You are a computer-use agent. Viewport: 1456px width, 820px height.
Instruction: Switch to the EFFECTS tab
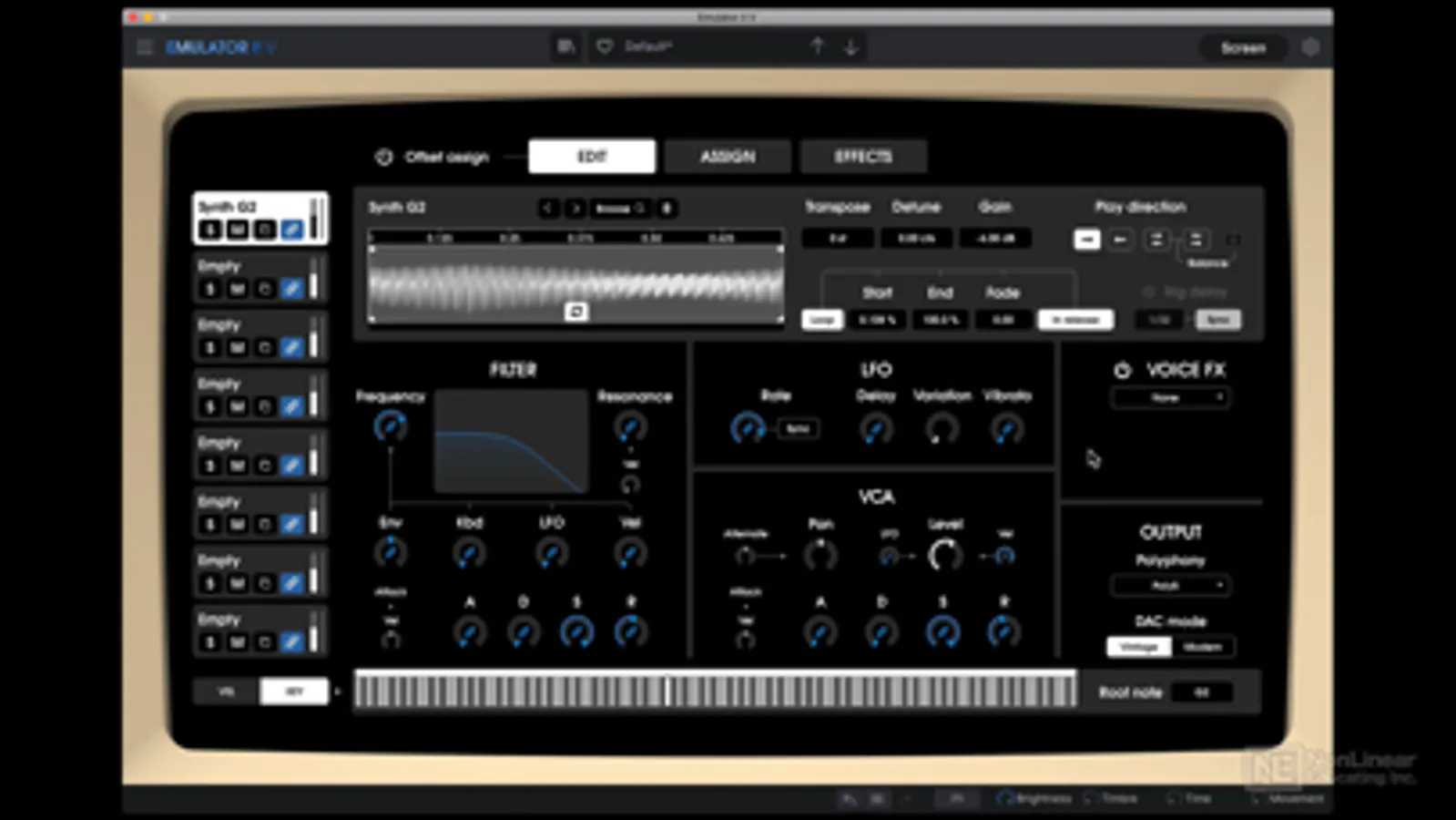click(863, 157)
